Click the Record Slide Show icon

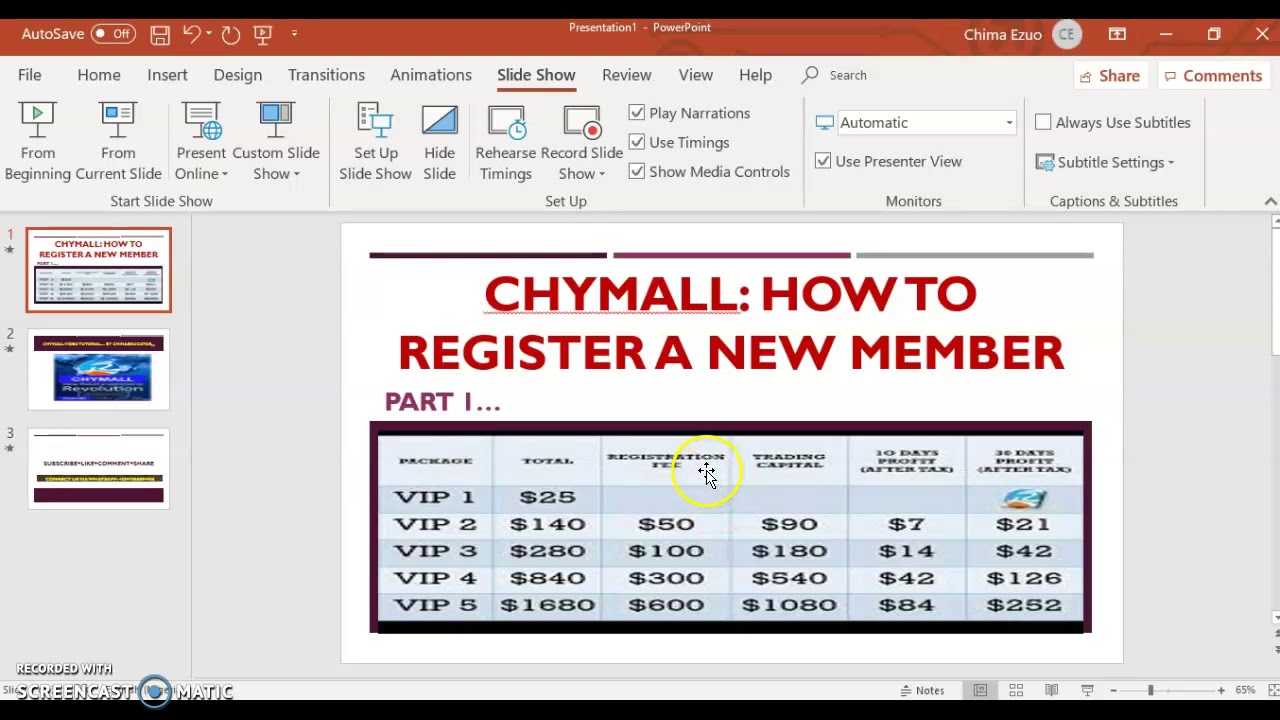pos(582,122)
